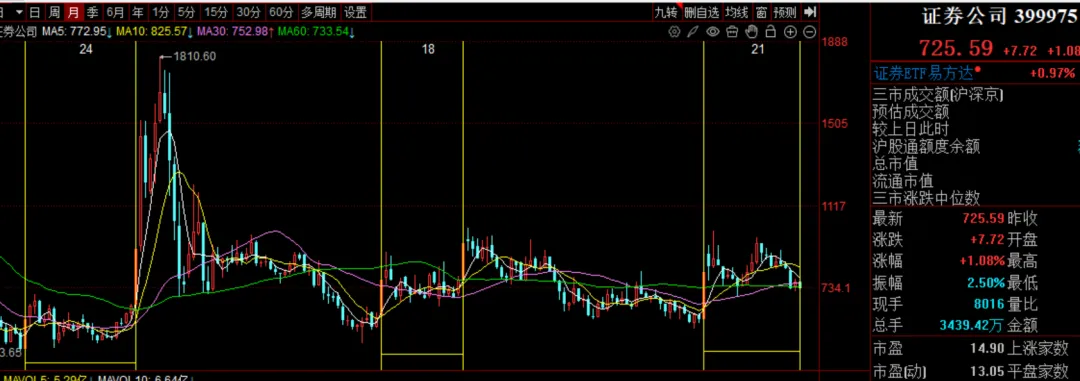Switch to the 季 quarterly period
1080x381 pixels.
[x=92, y=12]
